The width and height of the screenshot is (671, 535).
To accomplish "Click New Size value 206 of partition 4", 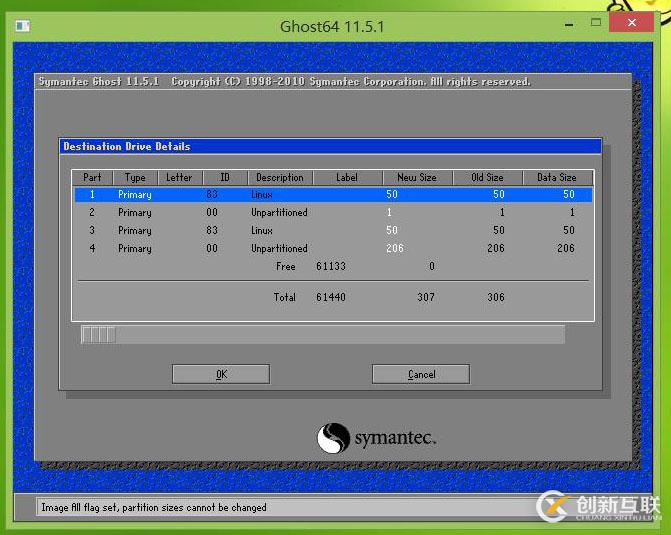I will [395, 248].
